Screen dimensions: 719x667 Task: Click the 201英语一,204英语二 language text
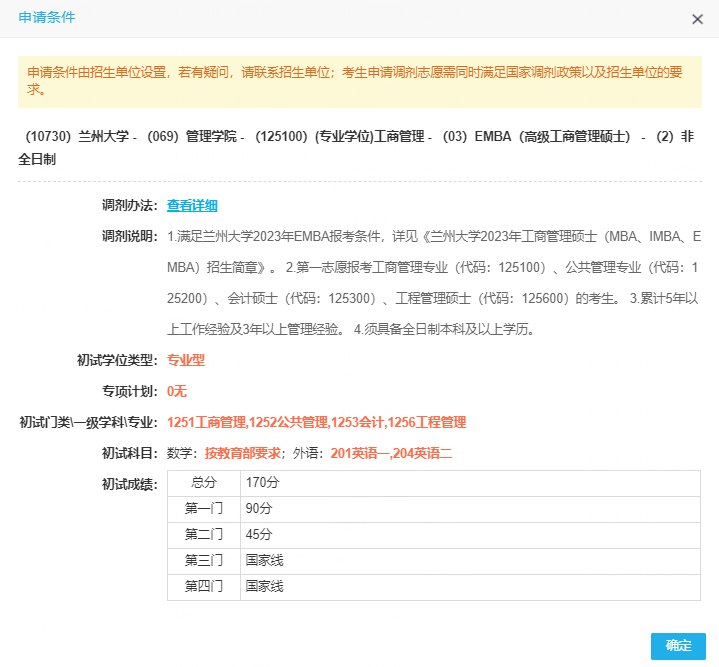point(391,453)
